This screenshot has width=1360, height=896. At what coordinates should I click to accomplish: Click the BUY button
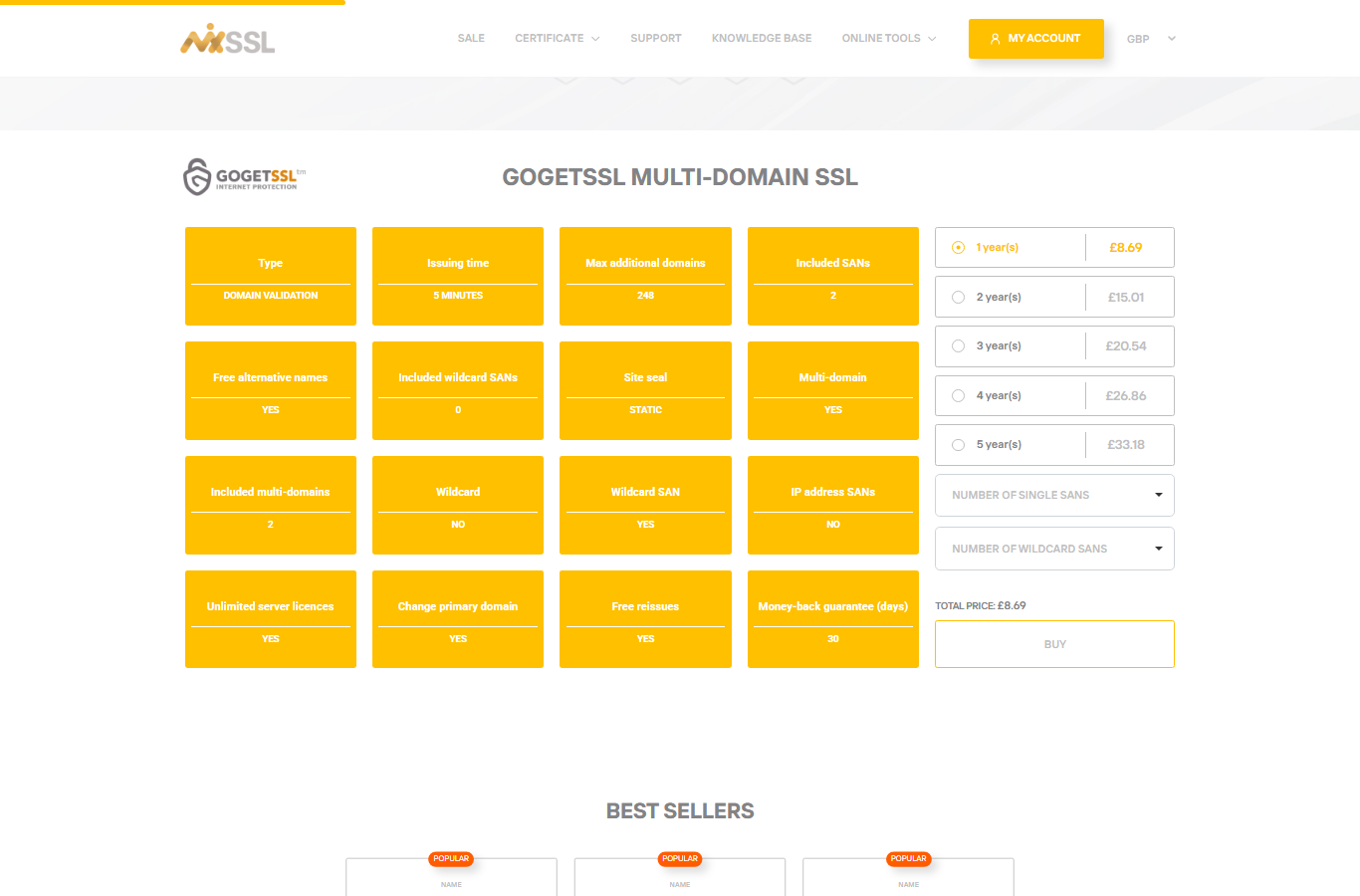click(1054, 644)
